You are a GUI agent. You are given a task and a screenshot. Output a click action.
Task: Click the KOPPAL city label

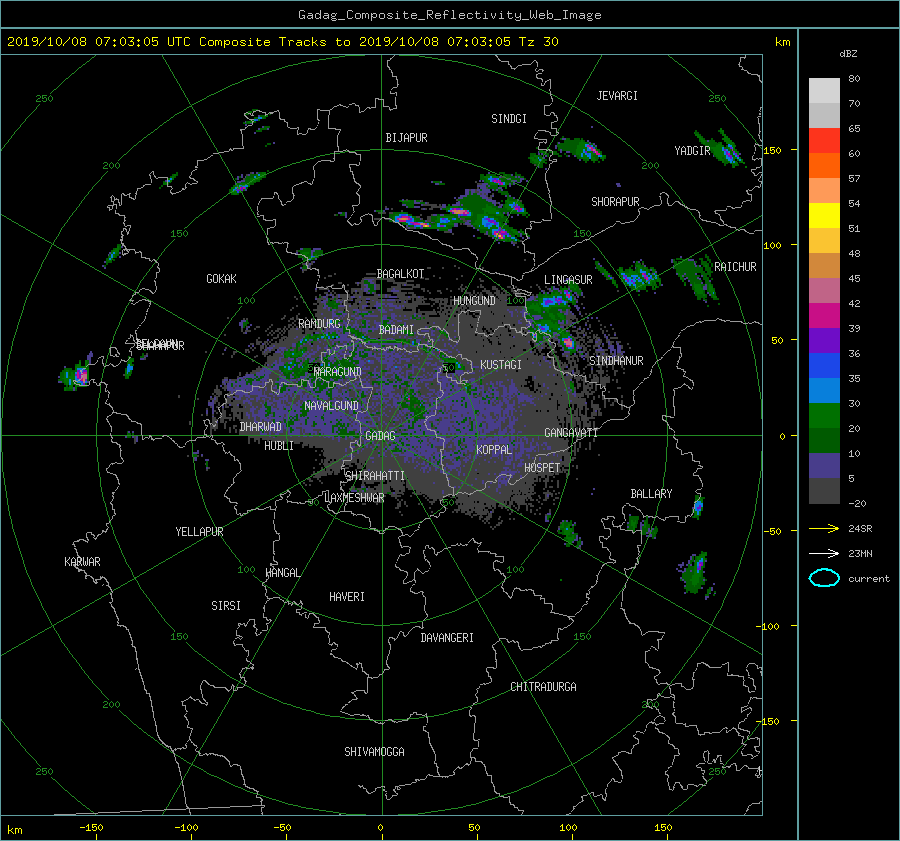494,450
